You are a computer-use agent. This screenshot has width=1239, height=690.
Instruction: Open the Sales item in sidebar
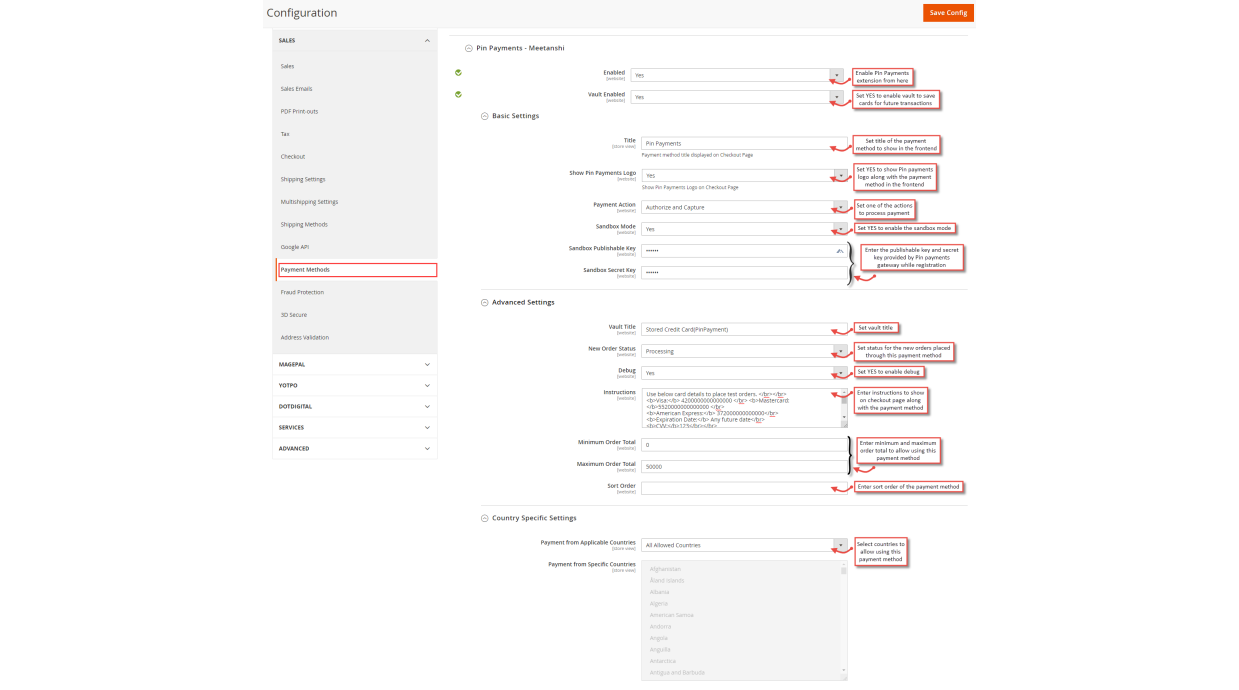pos(287,66)
